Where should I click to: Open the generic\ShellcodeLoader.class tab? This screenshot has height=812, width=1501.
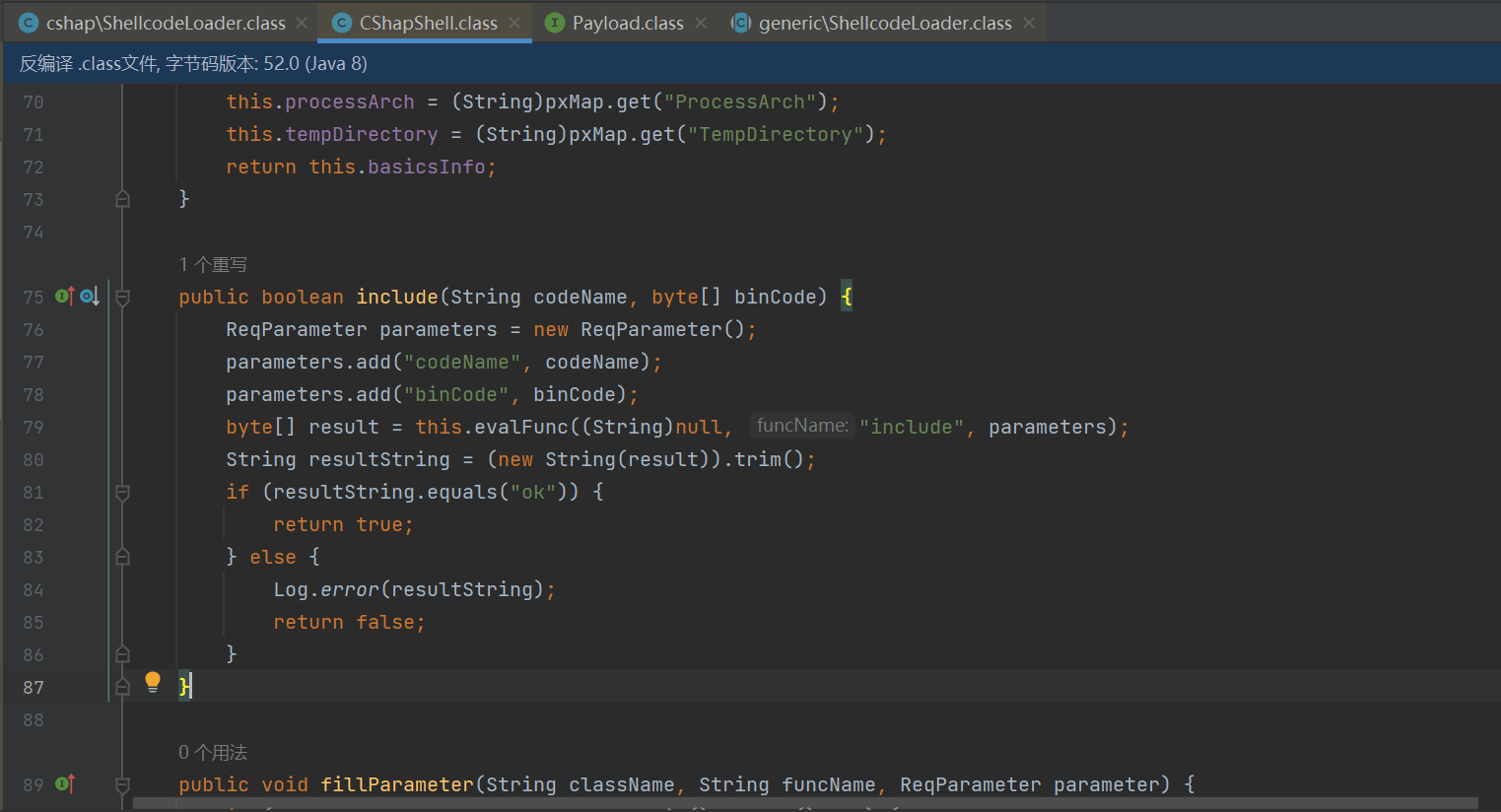tap(884, 23)
